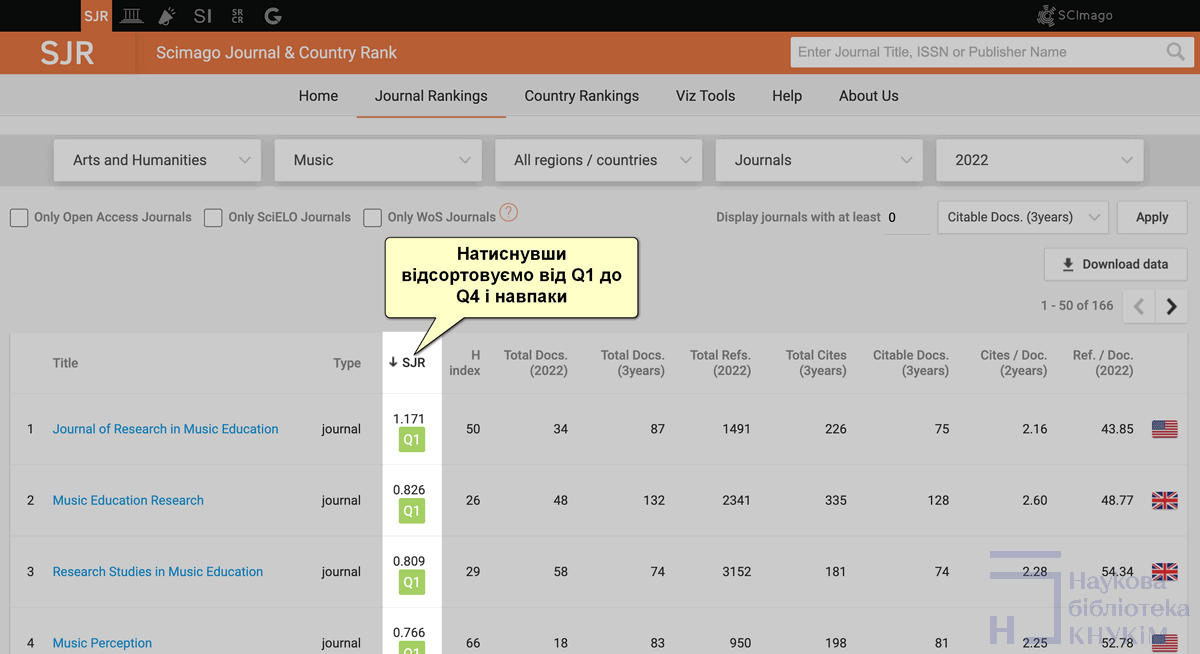Open the SI icon in top bar
Screen dimensions: 1200x654
click(x=203, y=15)
